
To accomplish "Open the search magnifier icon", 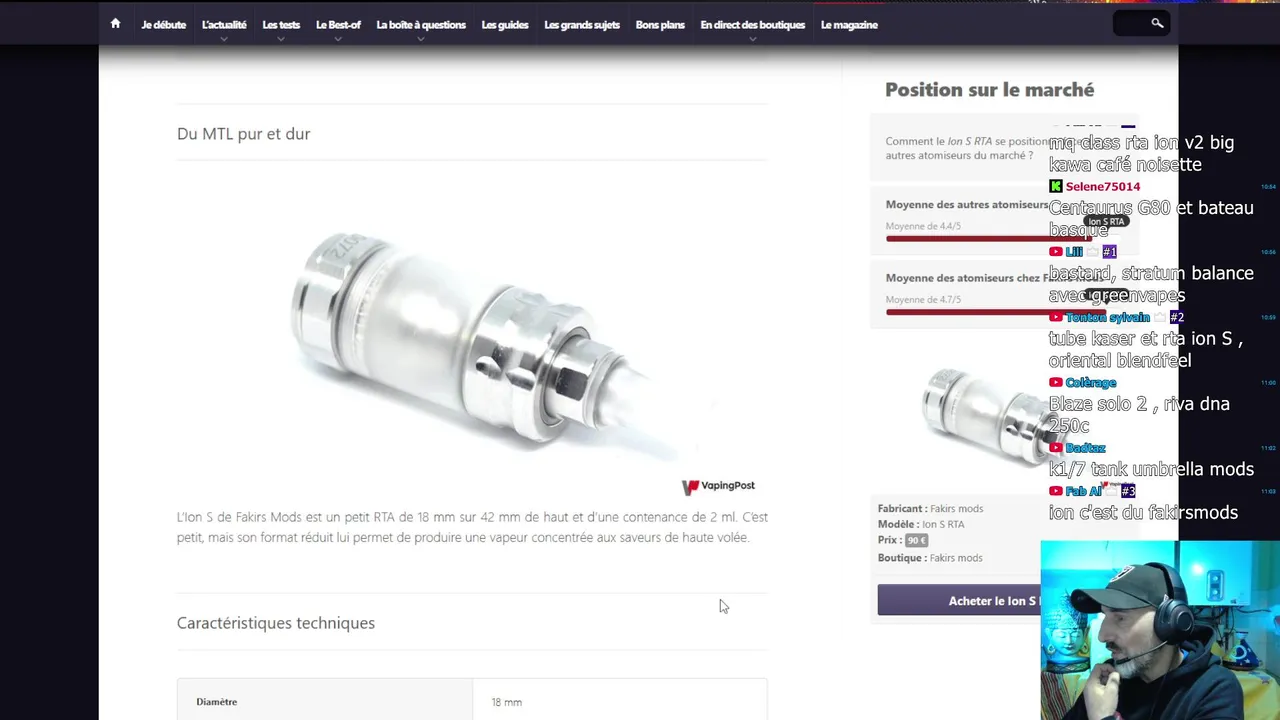I will point(1157,23).
